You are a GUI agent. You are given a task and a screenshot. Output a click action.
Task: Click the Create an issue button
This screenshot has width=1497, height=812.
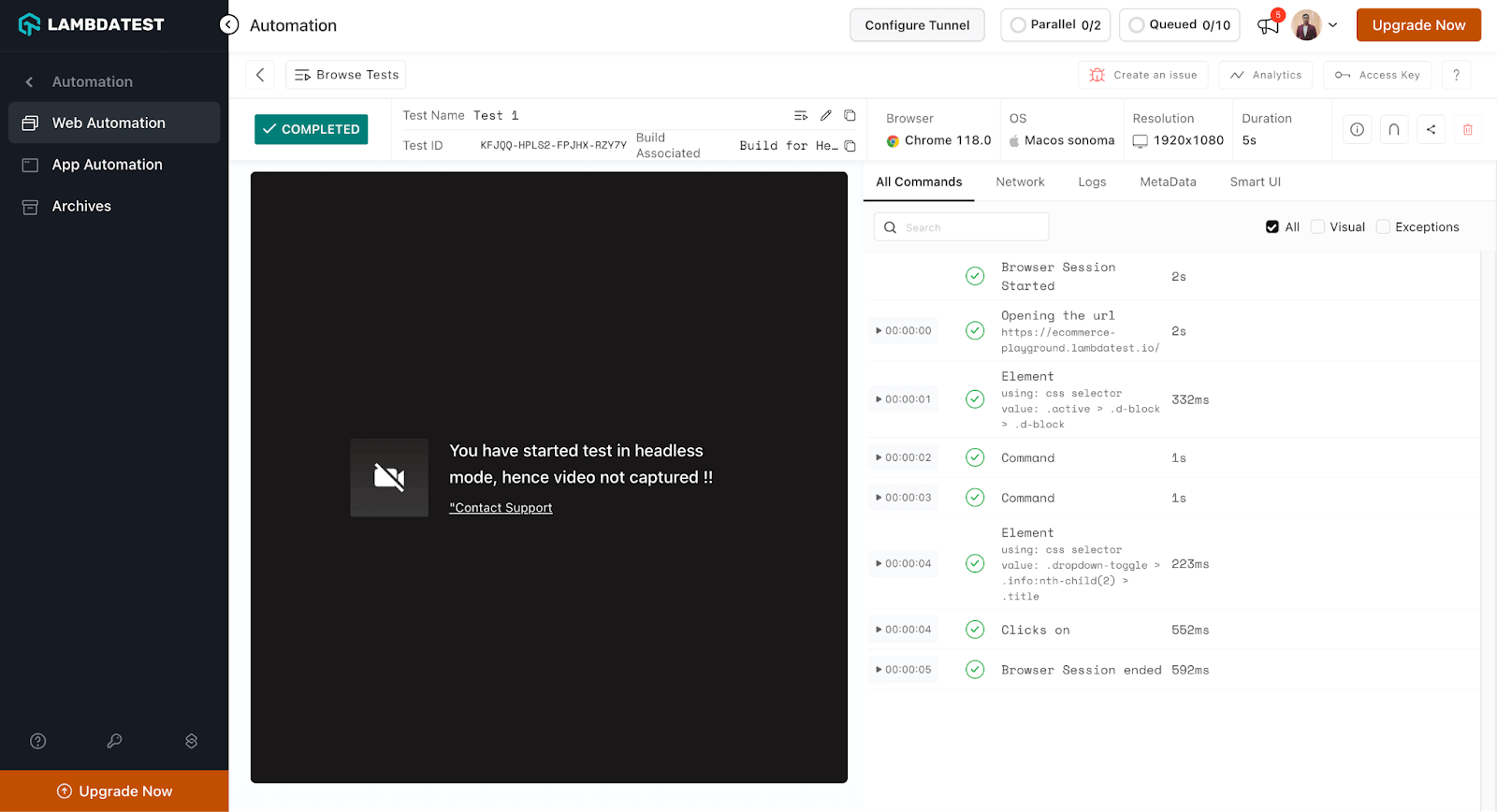[1143, 75]
